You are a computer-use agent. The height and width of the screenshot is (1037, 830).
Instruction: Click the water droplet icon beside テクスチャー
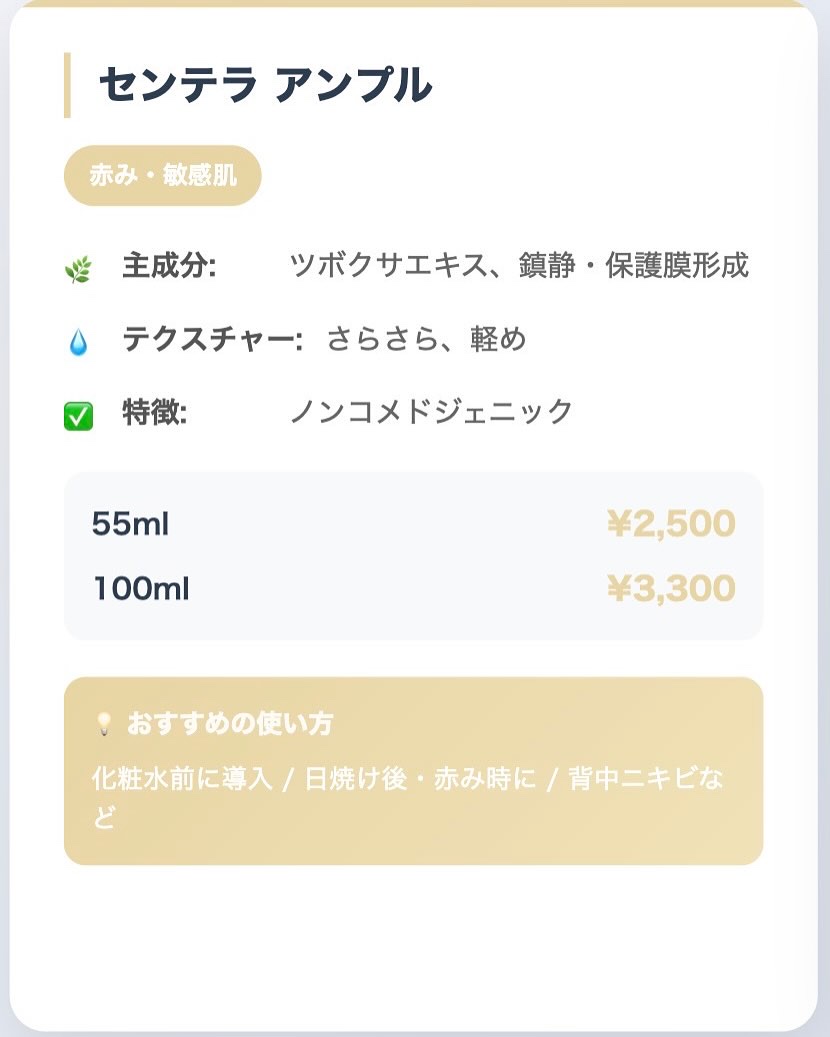pyautogui.click(x=78, y=344)
